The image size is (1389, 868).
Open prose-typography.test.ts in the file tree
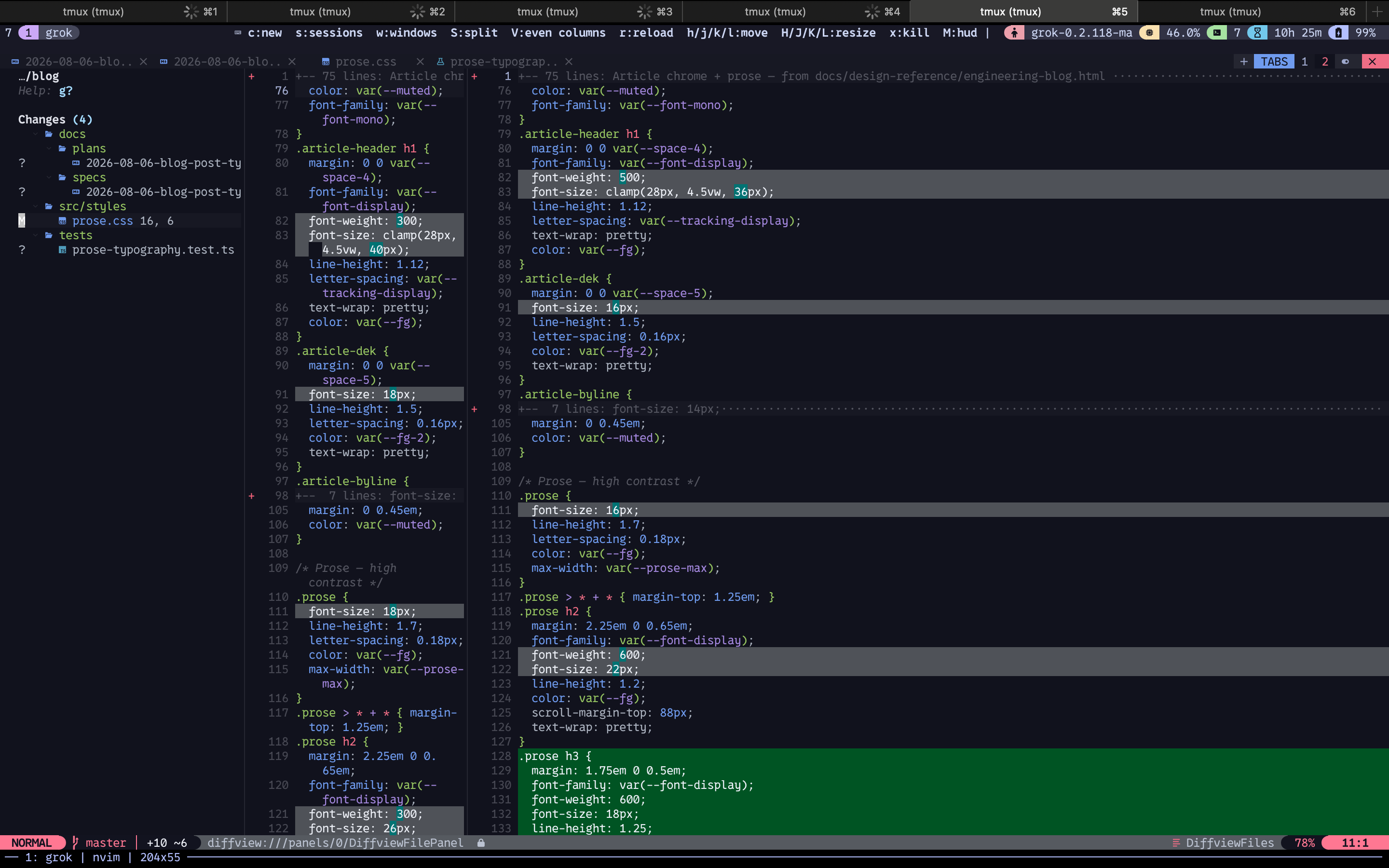[153, 250]
